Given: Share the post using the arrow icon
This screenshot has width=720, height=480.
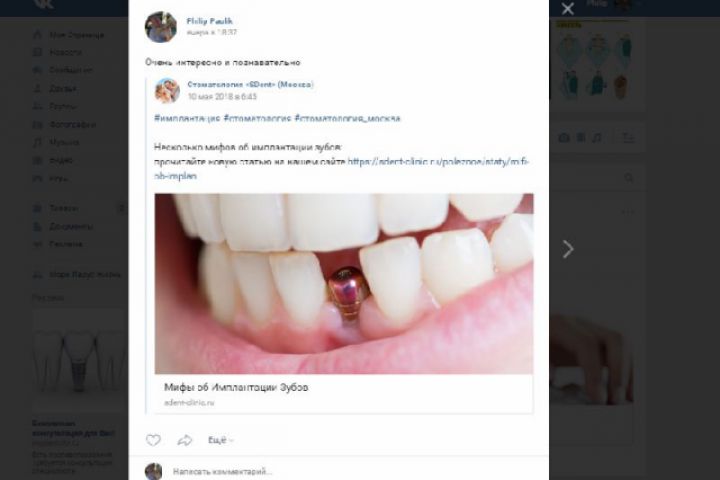Looking at the screenshot, I should [185, 440].
